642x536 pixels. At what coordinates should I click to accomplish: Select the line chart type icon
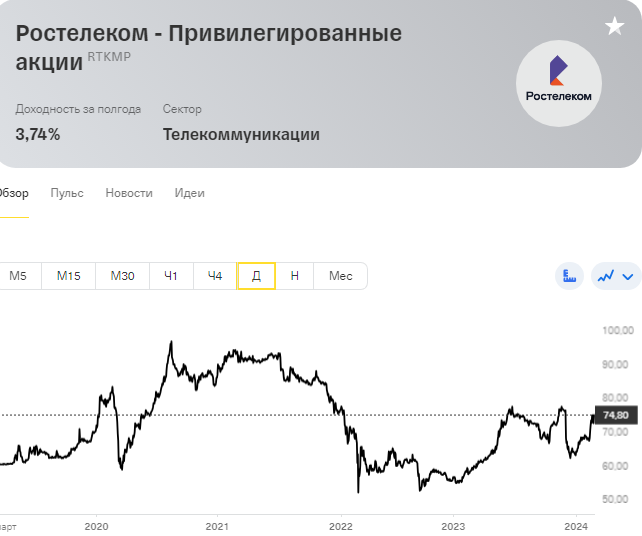[606, 276]
